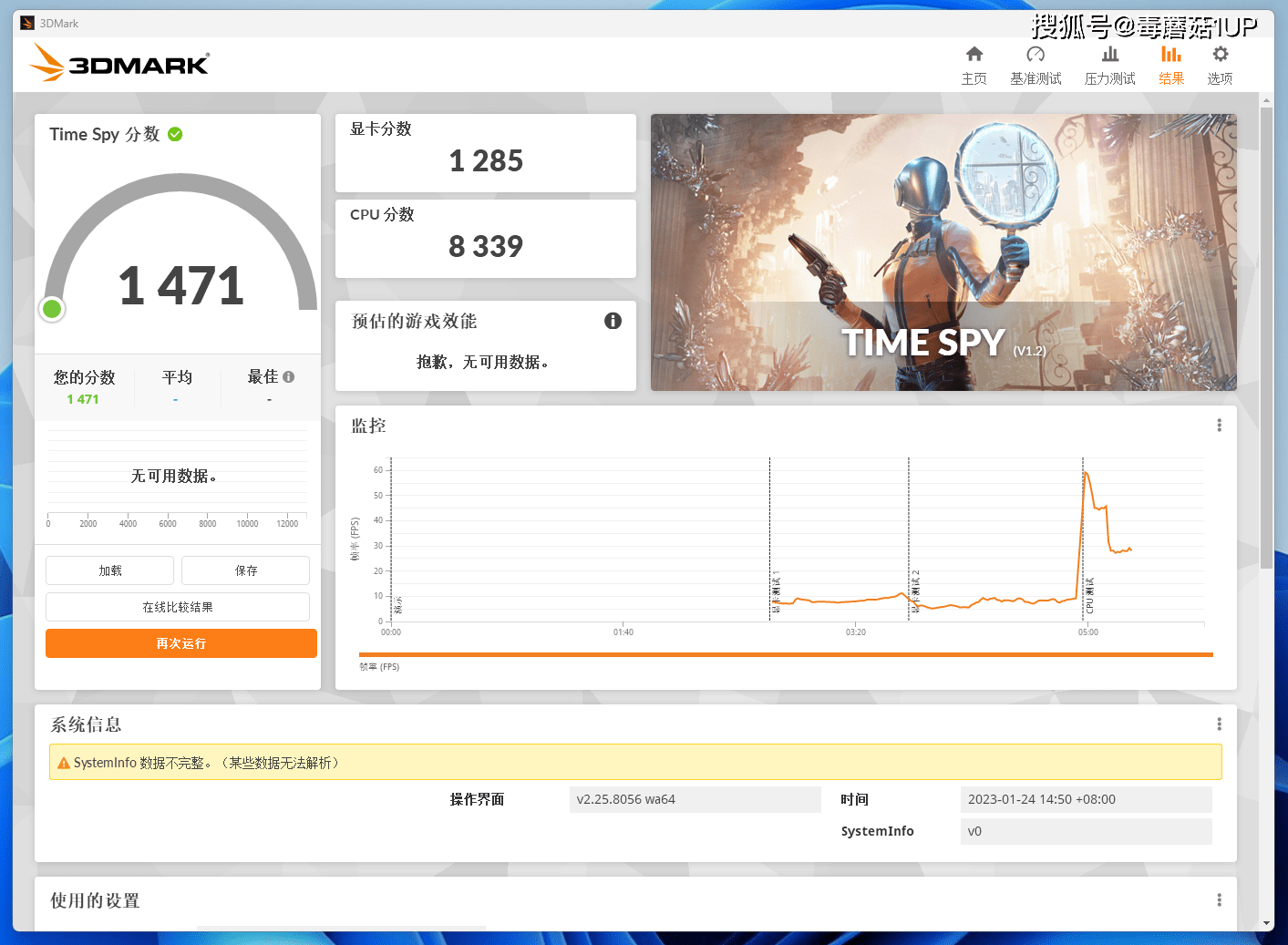Open the 监控 panel three-dot menu

[1219, 426]
